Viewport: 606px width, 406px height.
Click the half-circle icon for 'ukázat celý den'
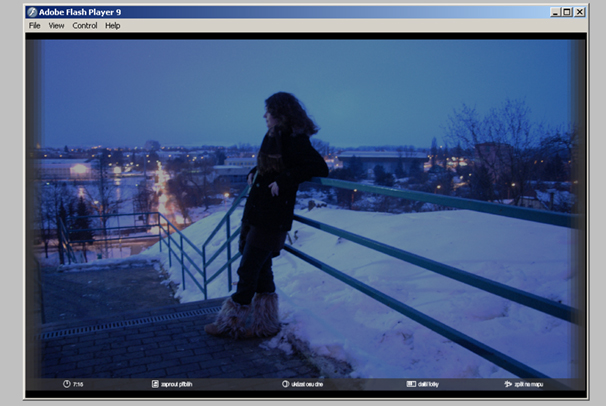(285, 384)
